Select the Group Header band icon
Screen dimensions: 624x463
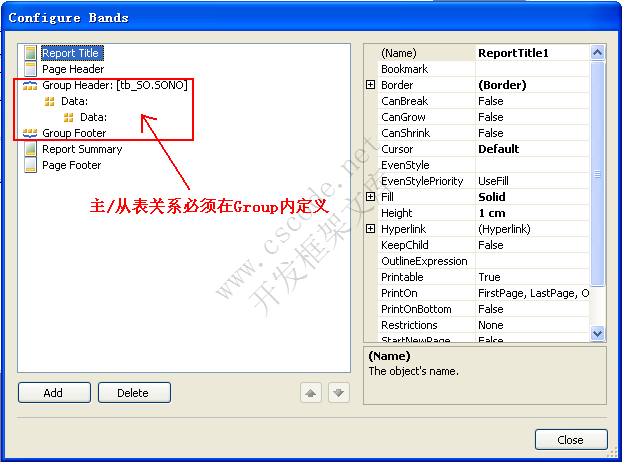[30, 85]
